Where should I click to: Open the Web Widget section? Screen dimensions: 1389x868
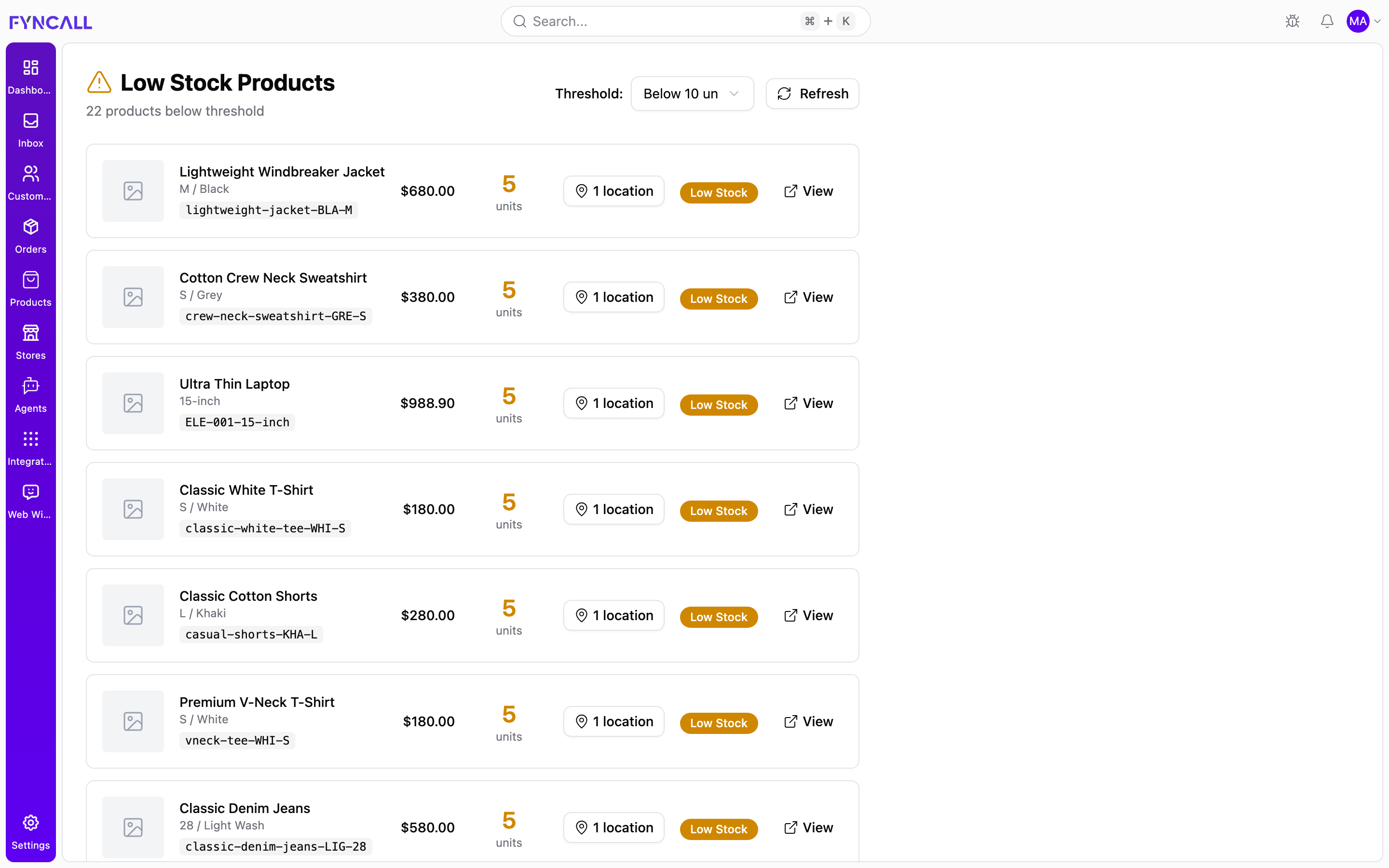point(30,501)
